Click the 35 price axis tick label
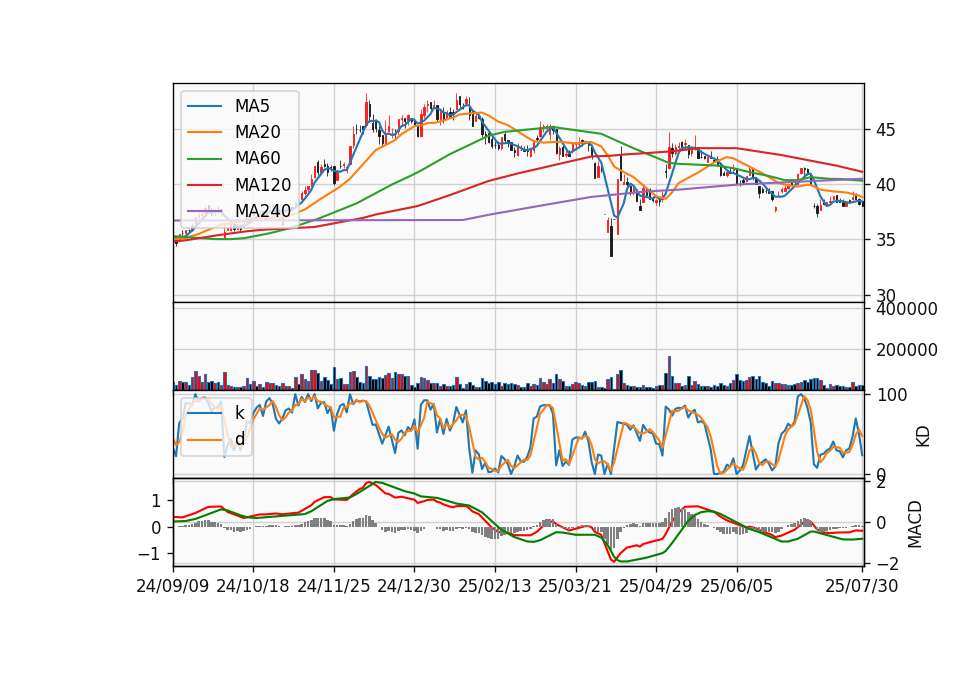Screen dimensions: 960x690 click(x=885, y=240)
